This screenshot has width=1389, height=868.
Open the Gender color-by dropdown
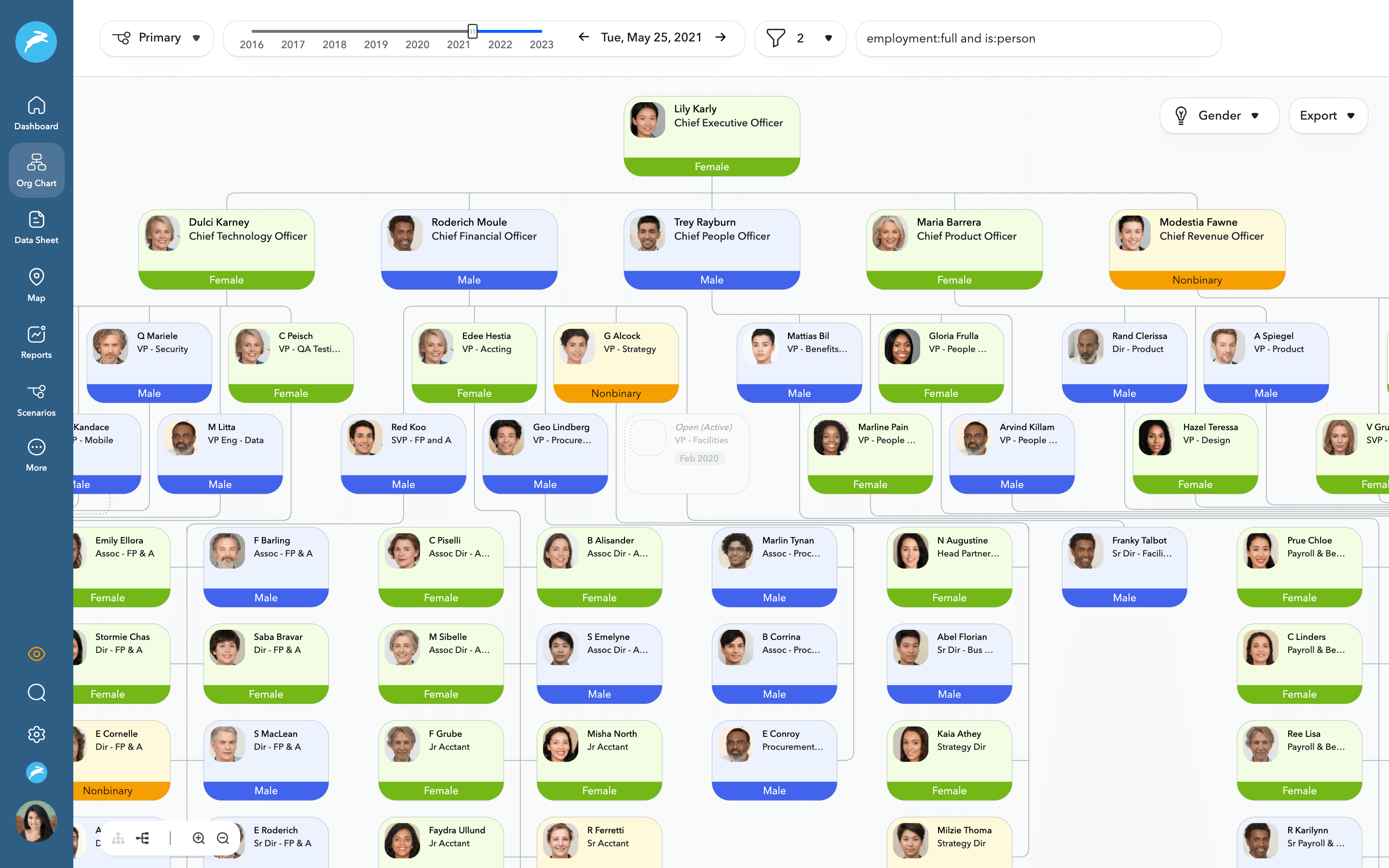click(x=1219, y=115)
